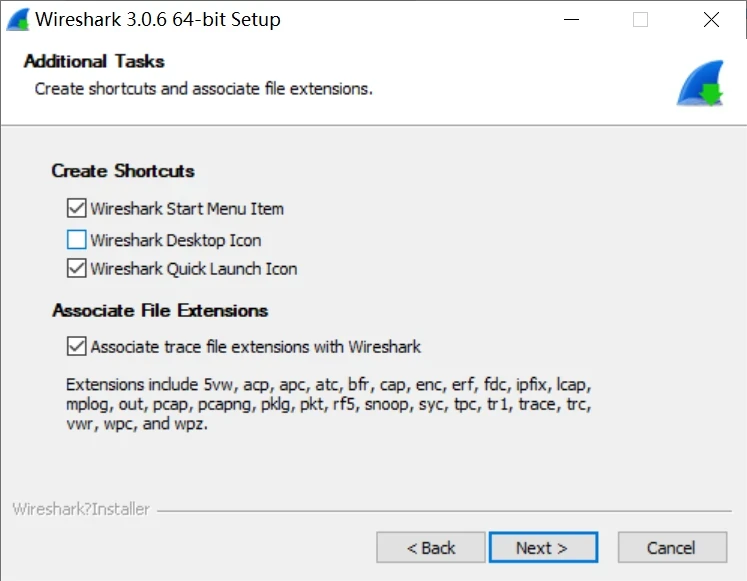
Task: Click the 'Wireshark Quick Launch Icon' label text
Action: [x=194, y=268]
